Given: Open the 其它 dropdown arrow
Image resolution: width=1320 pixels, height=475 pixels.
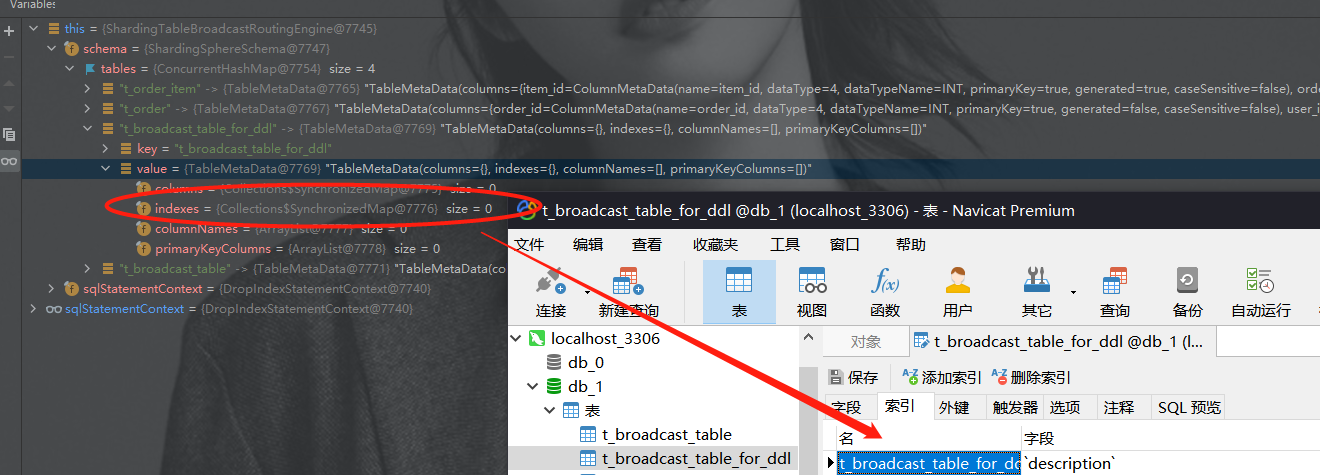Looking at the screenshot, I should (x=1072, y=291).
